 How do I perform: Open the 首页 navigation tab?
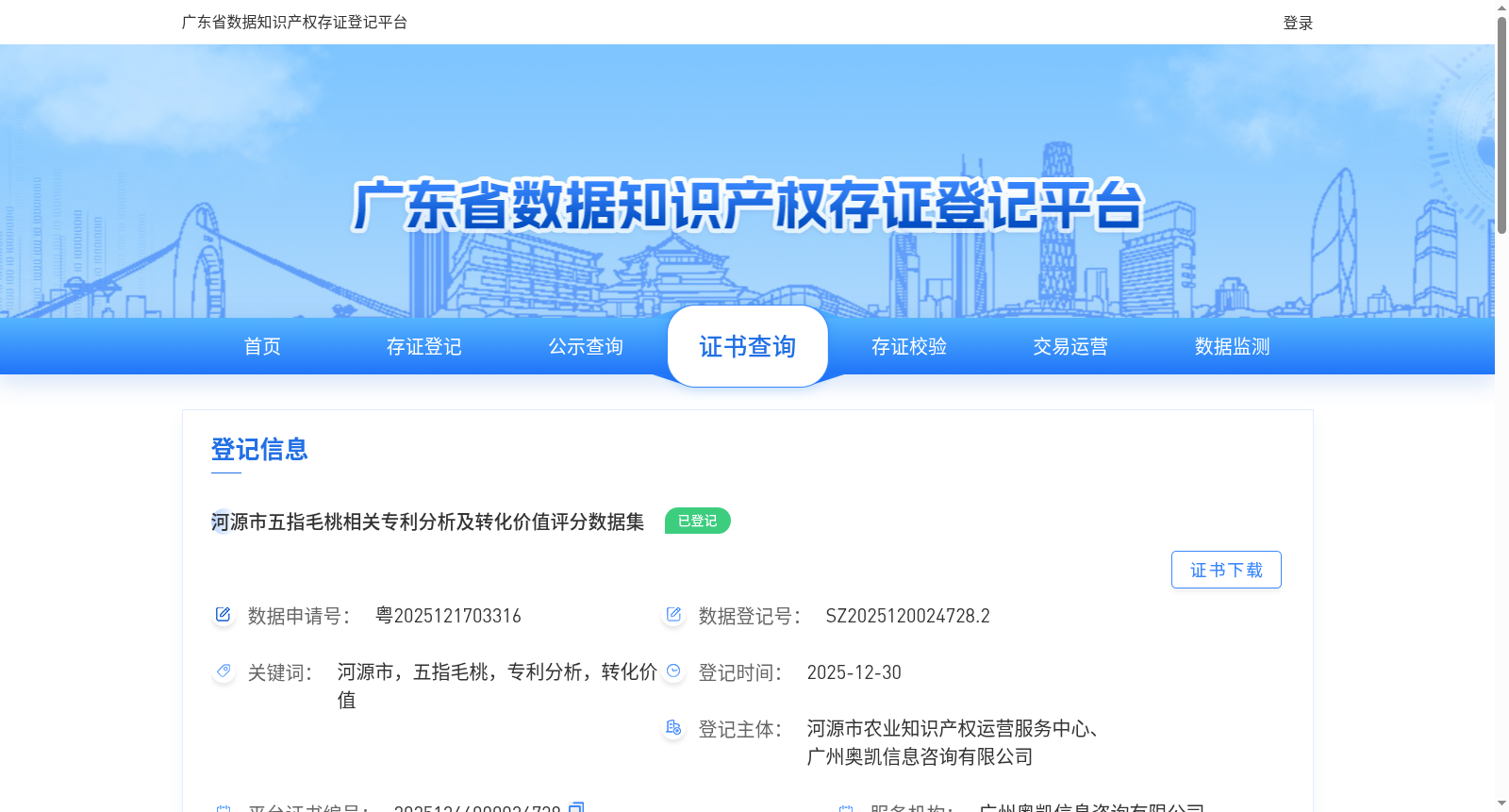point(262,346)
